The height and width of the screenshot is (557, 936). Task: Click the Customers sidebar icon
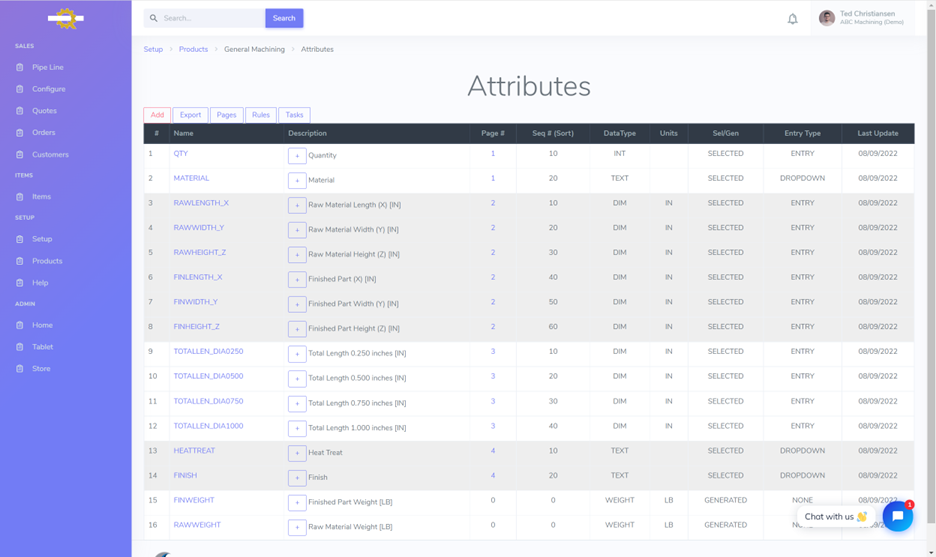point(20,155)
